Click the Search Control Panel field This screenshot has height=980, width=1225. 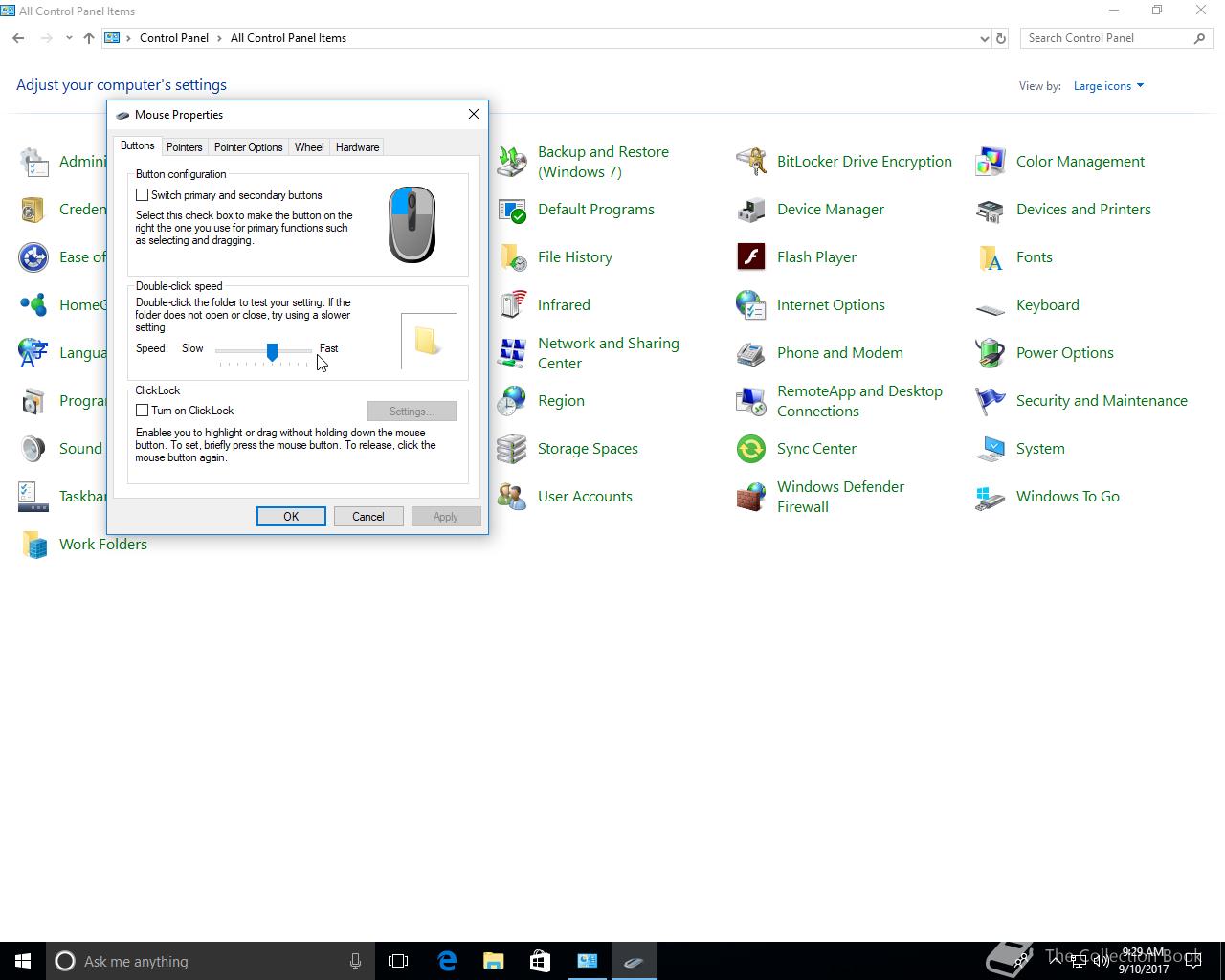[1107, 38]
